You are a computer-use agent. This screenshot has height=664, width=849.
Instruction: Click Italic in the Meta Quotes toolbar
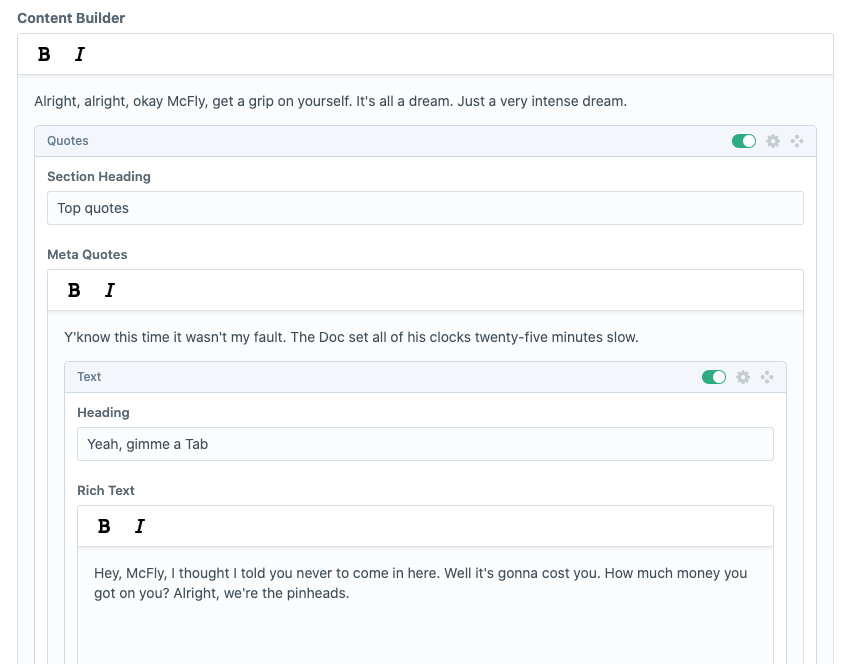click(x=110, y=290)
